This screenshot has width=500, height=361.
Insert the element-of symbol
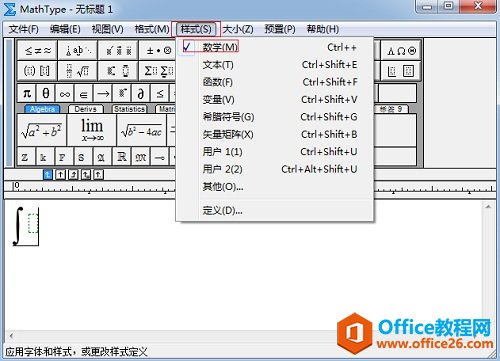pos(84,93)
